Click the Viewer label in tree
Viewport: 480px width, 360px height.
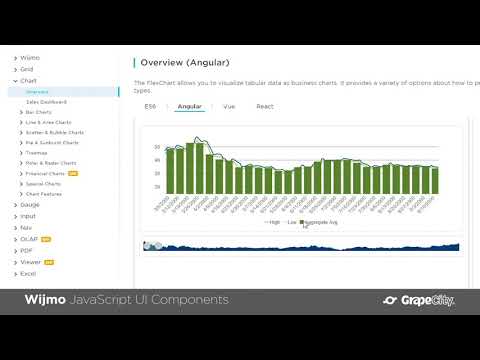(x=31, y=262)
